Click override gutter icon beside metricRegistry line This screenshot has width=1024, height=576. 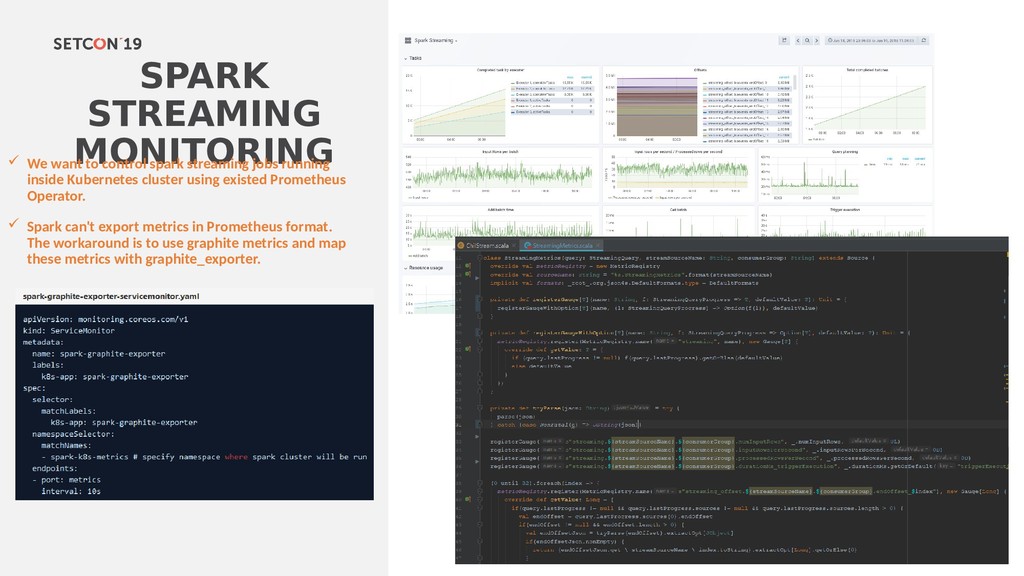(x=468, y=266)
